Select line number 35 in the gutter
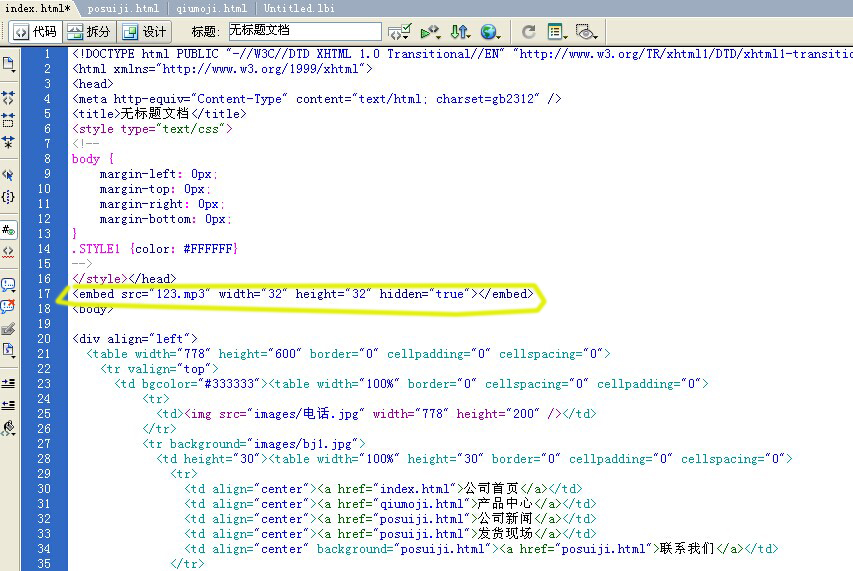Viewport: 853px width, 571px height. 44,563
